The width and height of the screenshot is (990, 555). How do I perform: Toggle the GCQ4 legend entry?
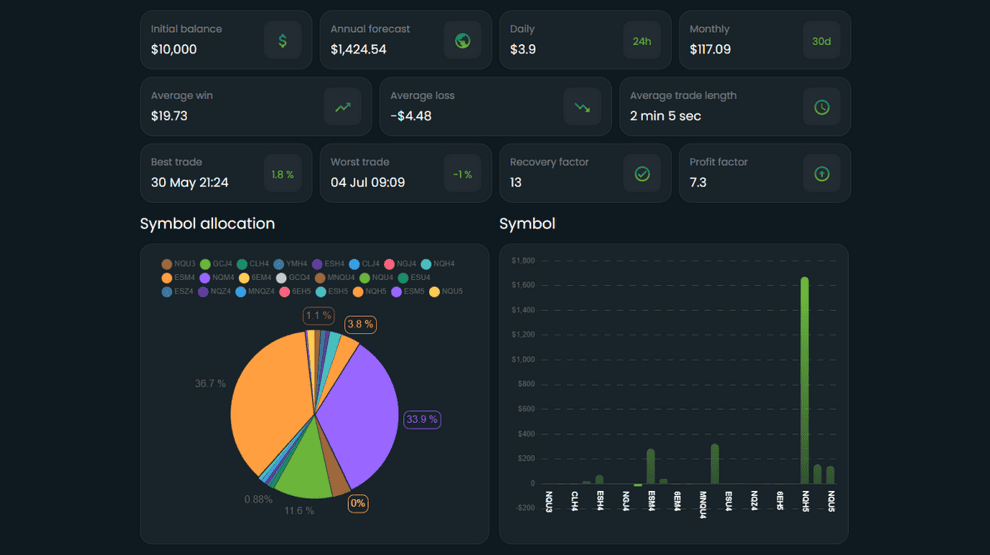tap(293, 278)
